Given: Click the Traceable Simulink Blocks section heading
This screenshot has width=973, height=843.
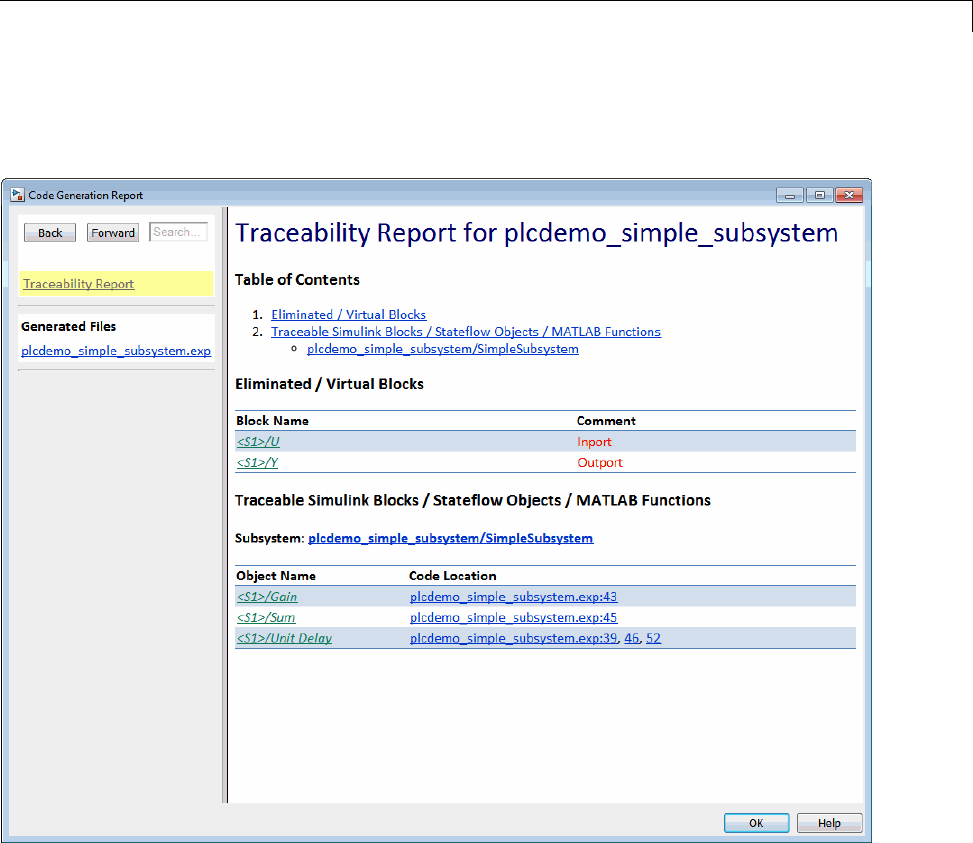Looking at the screenshot, I should point(473,501).
